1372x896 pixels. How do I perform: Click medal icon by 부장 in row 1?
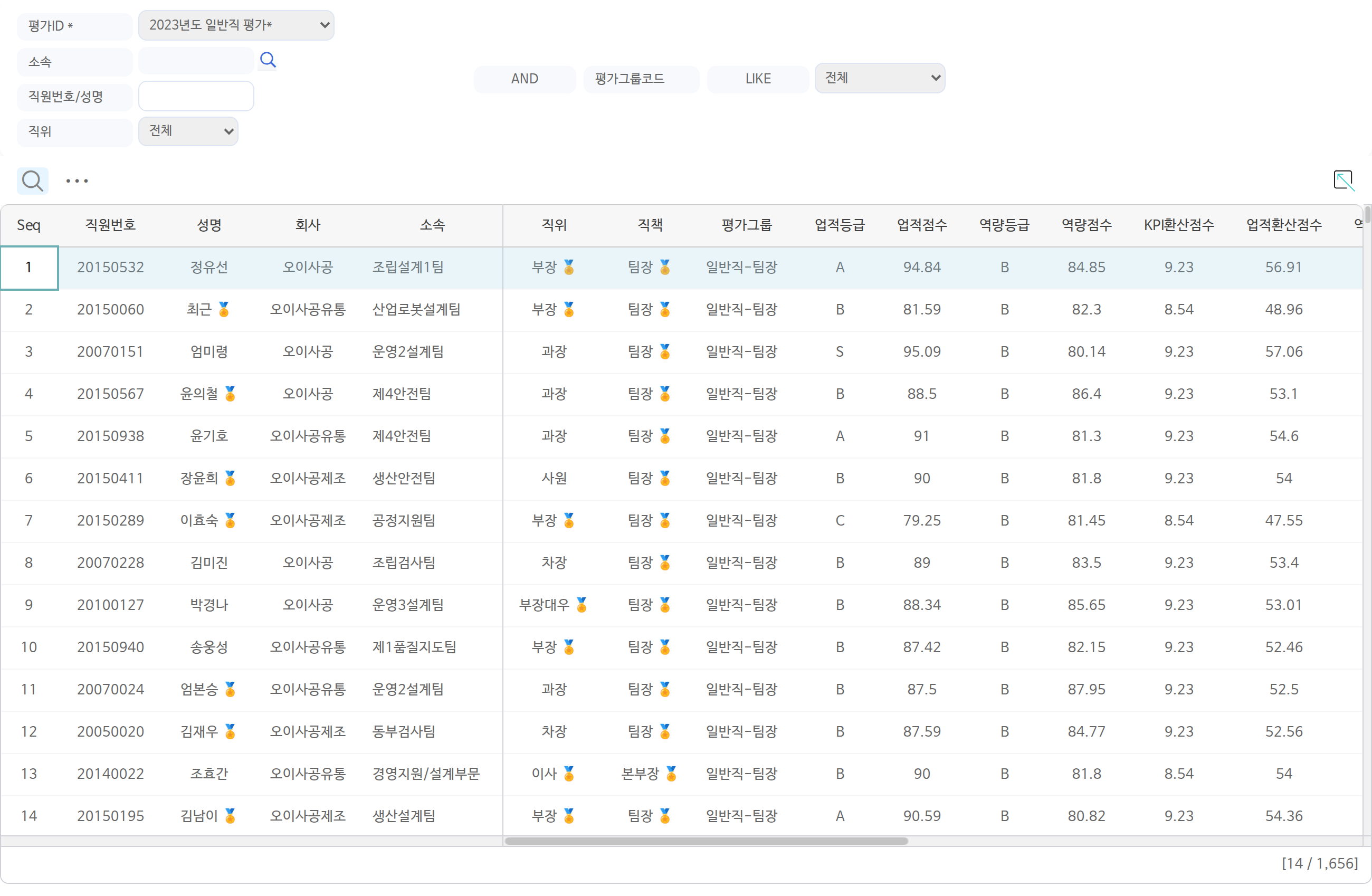pyautogui.click(x=569, y=268)
